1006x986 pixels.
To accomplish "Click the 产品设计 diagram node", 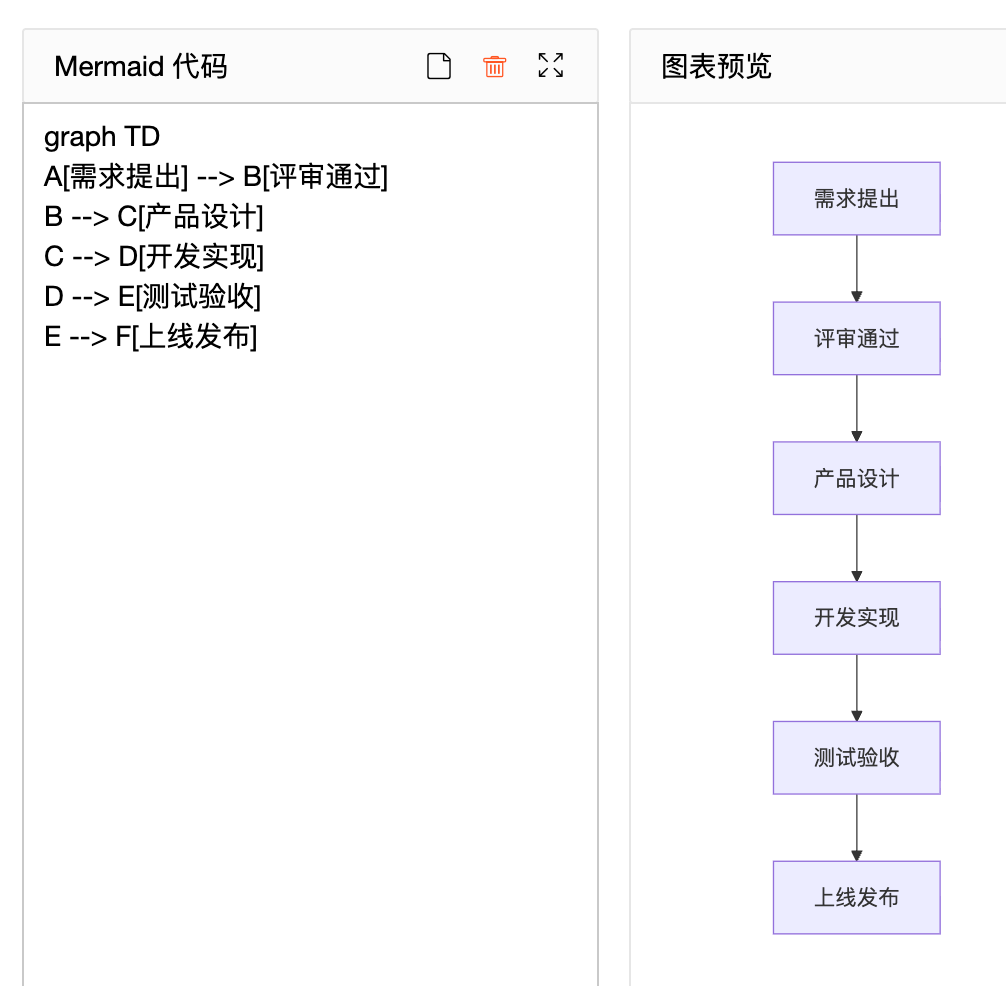I will pos(856,478).
